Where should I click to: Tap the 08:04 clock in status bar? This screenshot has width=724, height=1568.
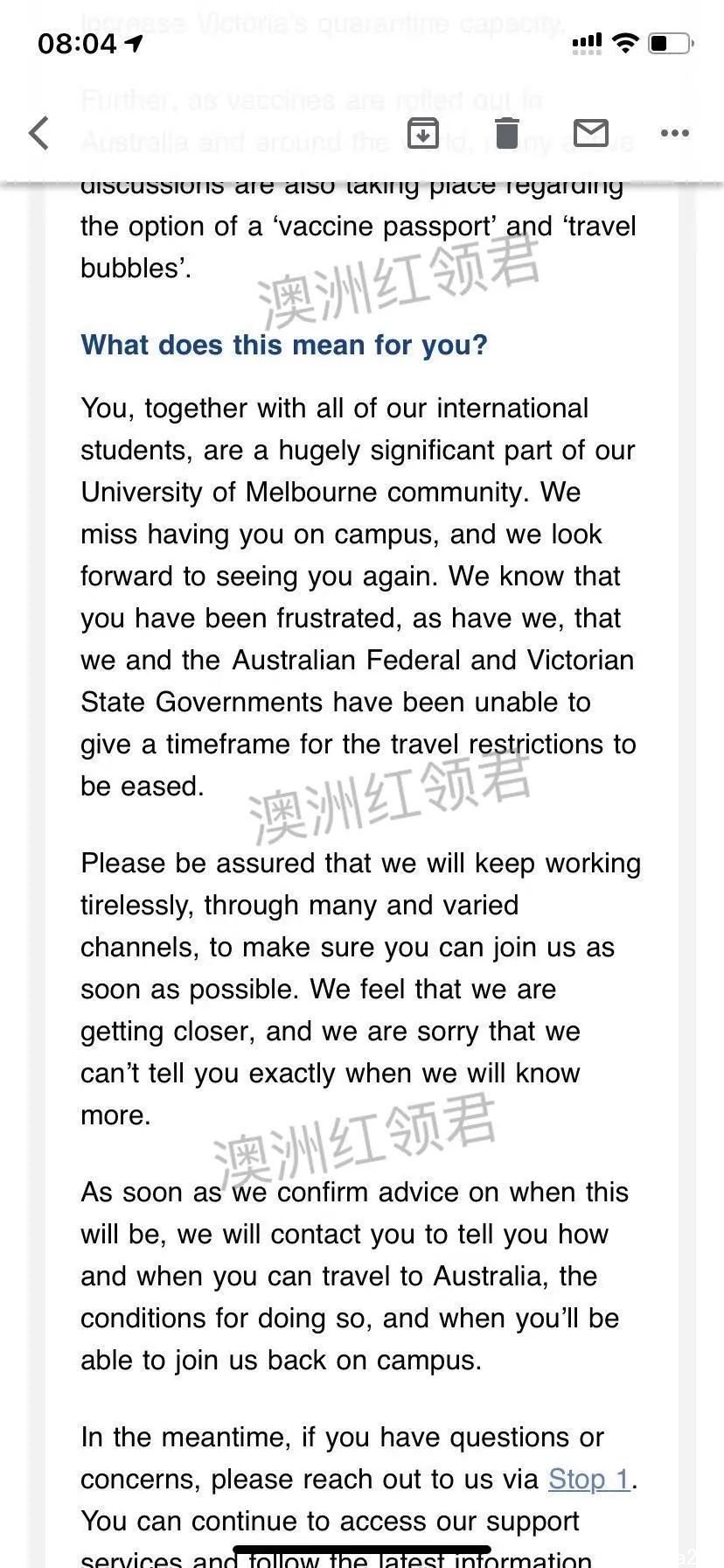(77, 44)
